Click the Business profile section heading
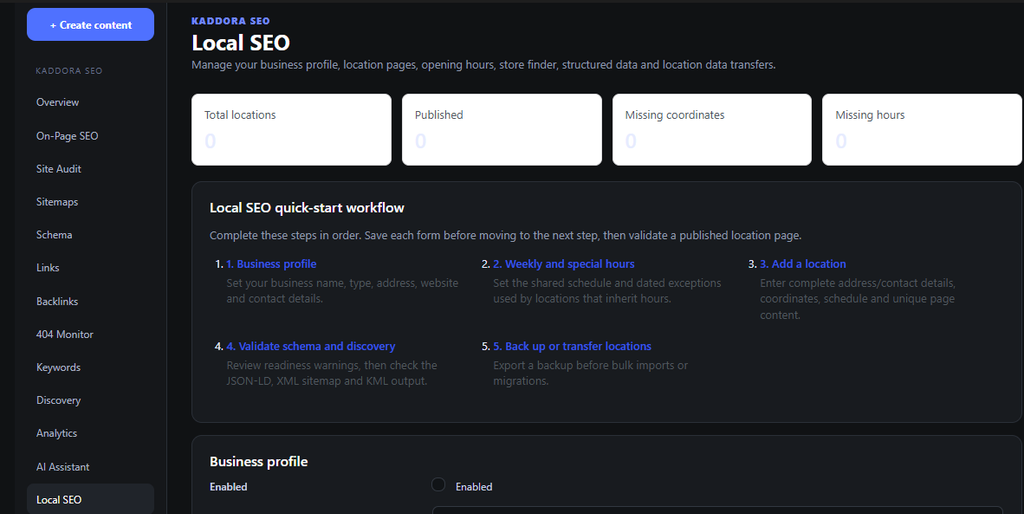The image size is (1024, 514). tap(259, 462)
